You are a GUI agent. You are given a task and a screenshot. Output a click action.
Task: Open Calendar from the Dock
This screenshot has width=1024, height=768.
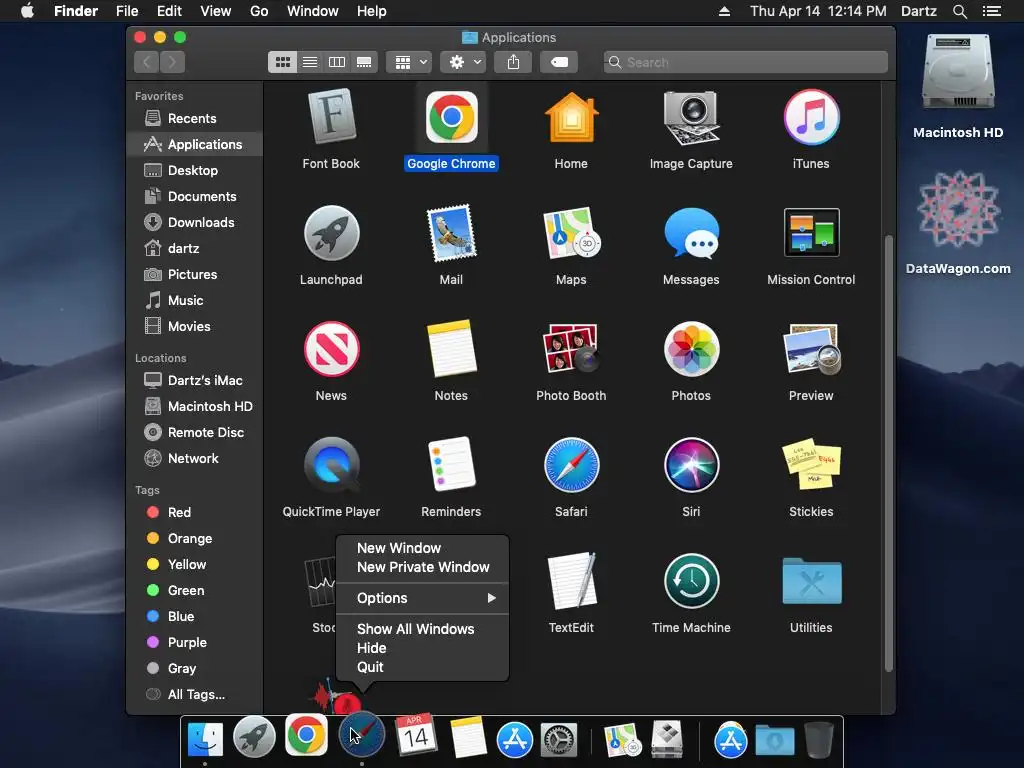(416, 735)
